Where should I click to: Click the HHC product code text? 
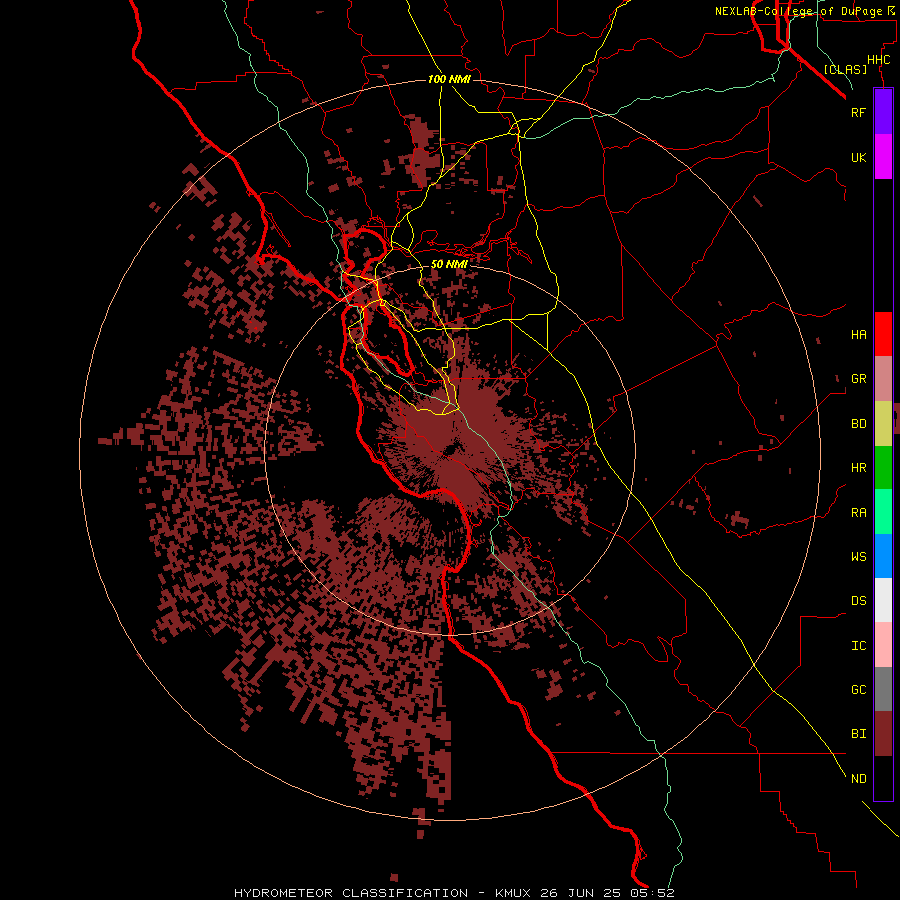[x=878, y=60]
